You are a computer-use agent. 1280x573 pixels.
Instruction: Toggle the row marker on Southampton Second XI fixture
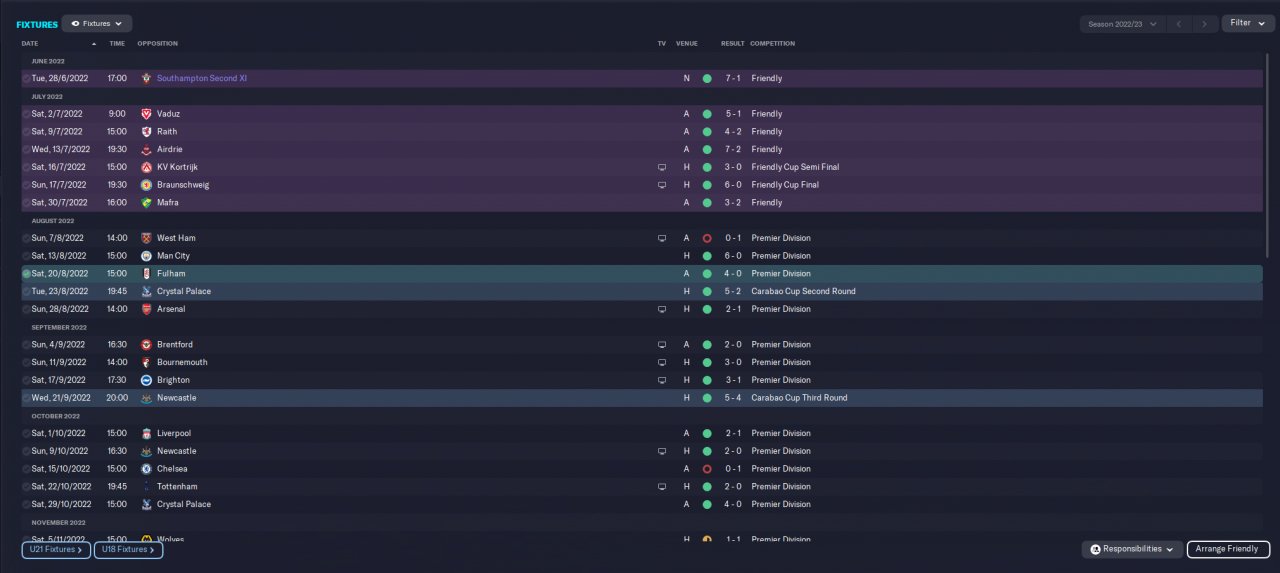27,78
